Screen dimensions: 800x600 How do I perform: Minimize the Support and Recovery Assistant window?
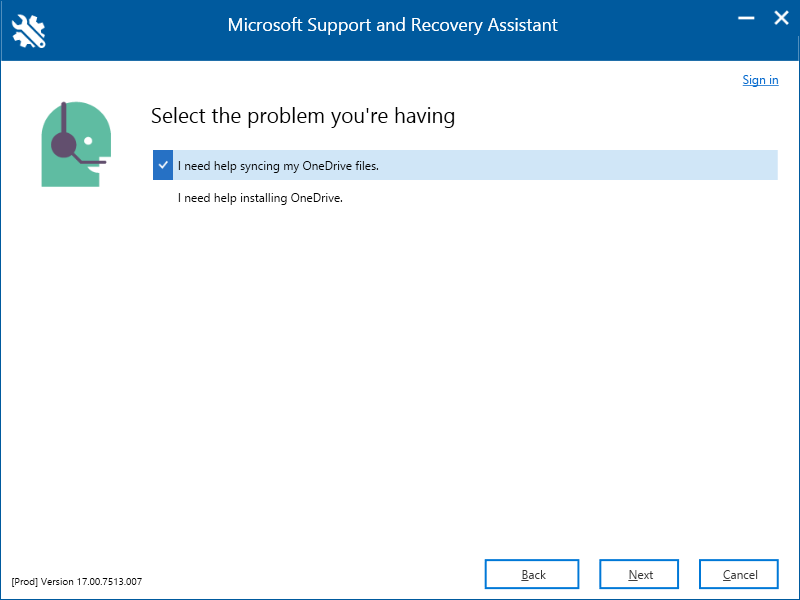pyautogui.click(x=746, y=18)
